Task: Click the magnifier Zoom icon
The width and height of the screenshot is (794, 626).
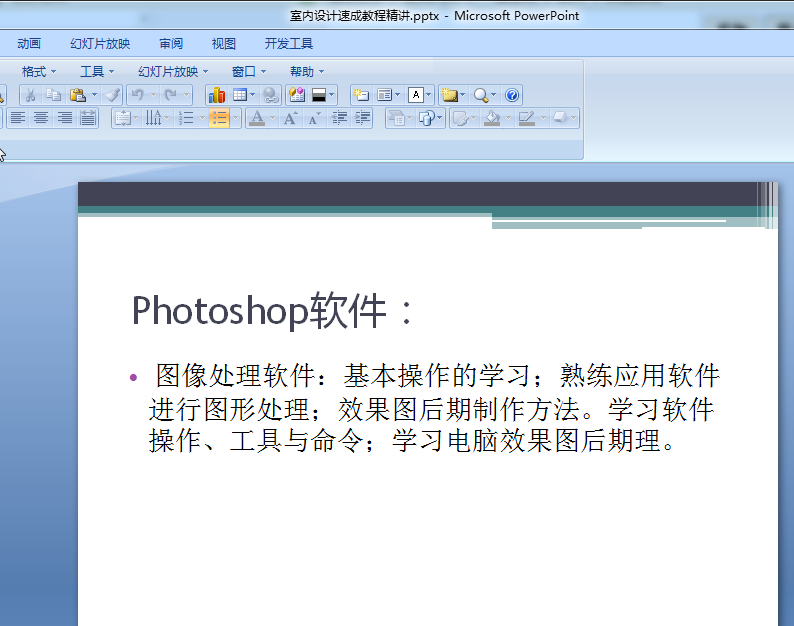Action: [x=481, y=95]
